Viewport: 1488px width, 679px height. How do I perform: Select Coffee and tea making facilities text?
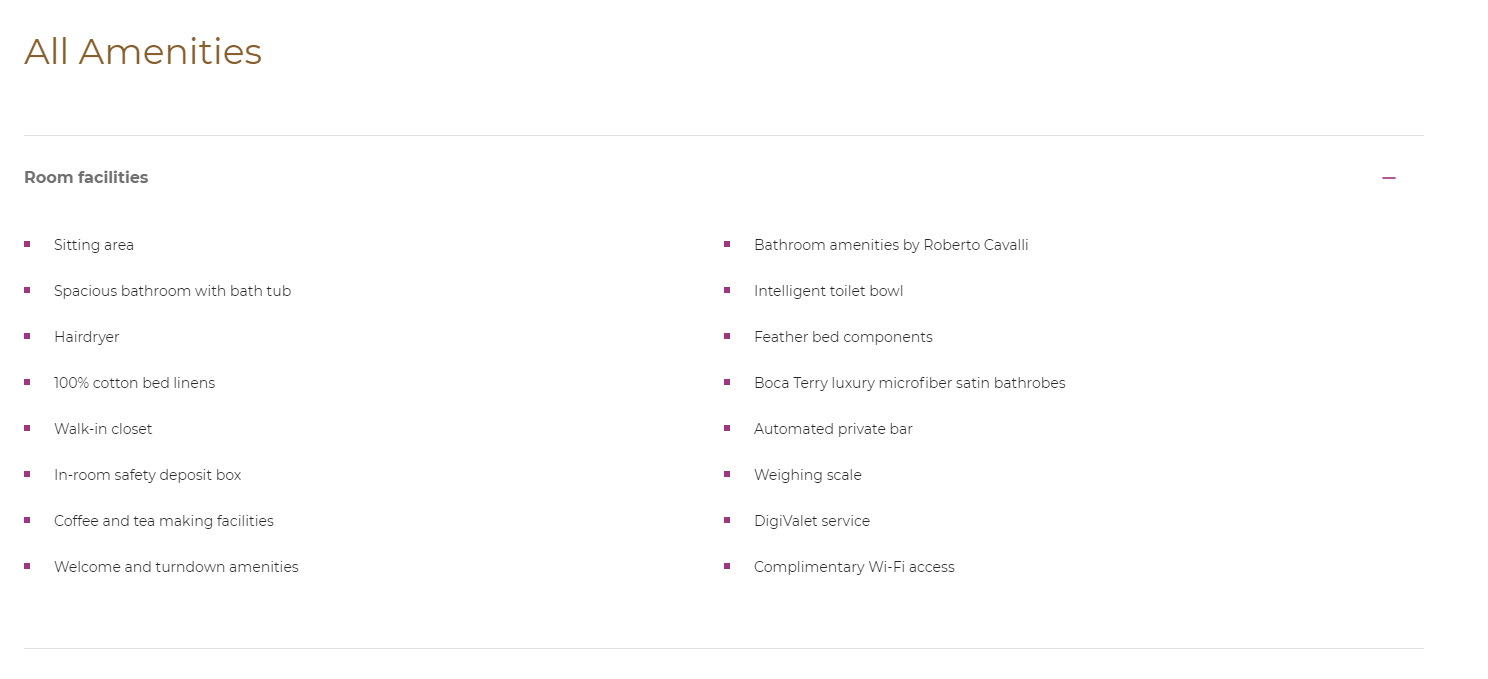[x=163, y=521]
